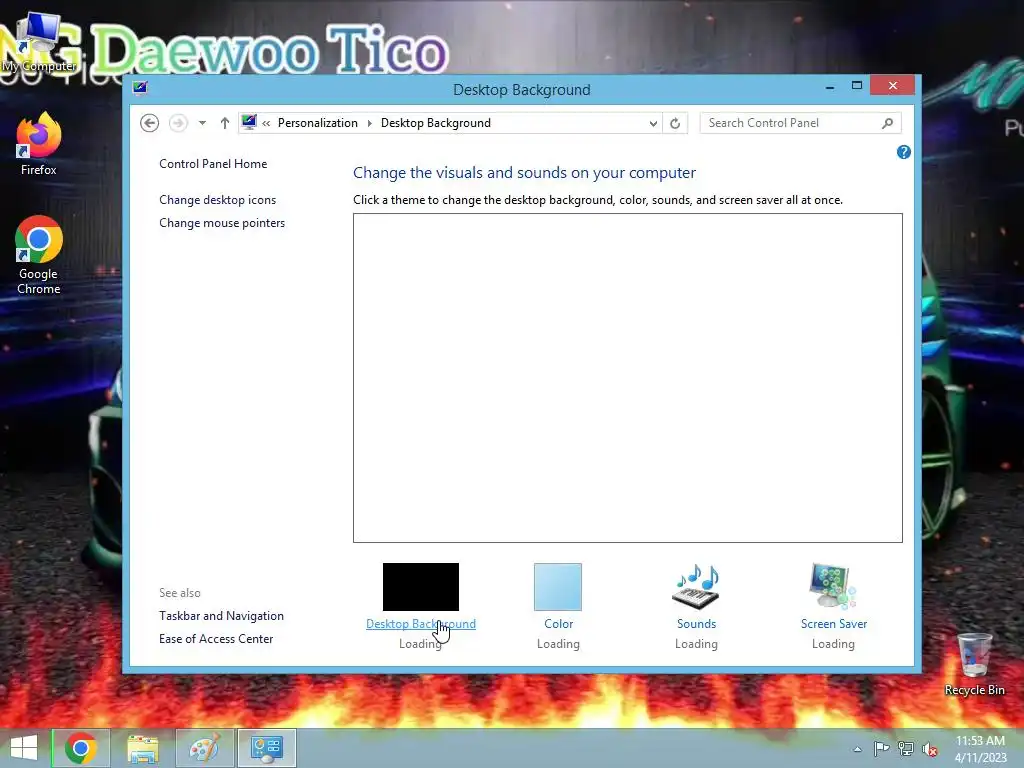Expand the address bar history dropdown
Viewport: 1024px width, 768px height.
652,123
